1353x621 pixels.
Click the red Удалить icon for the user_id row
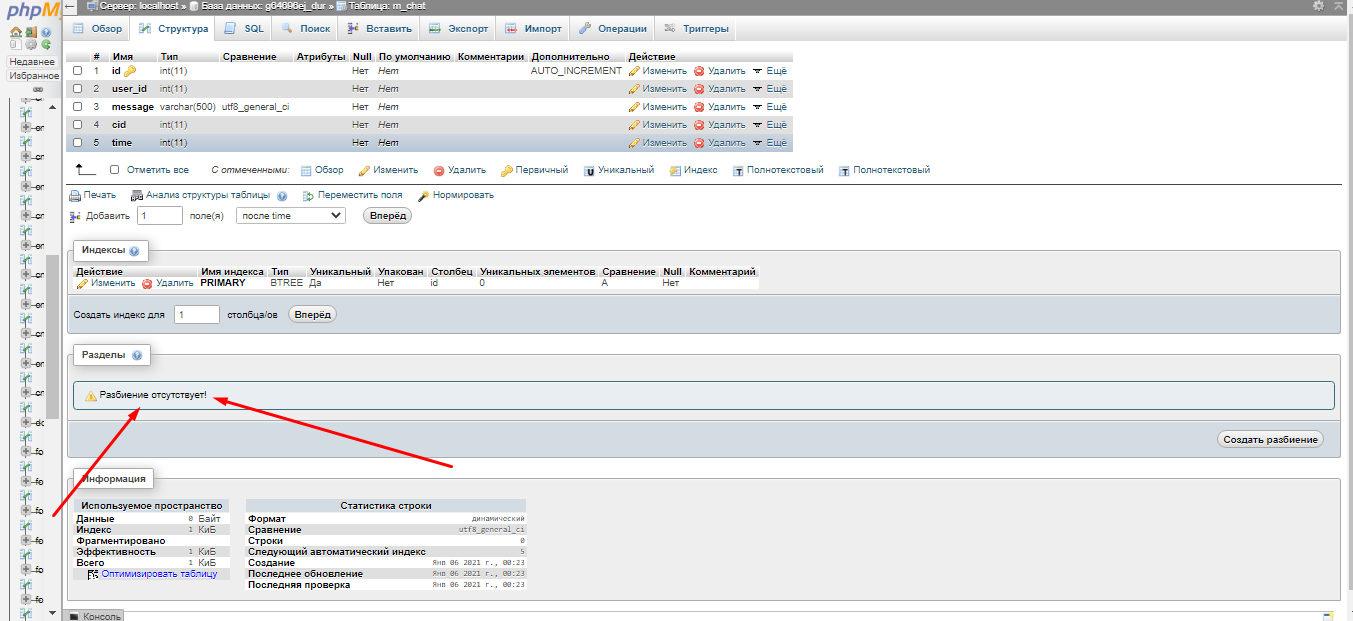tap(699, 89)
